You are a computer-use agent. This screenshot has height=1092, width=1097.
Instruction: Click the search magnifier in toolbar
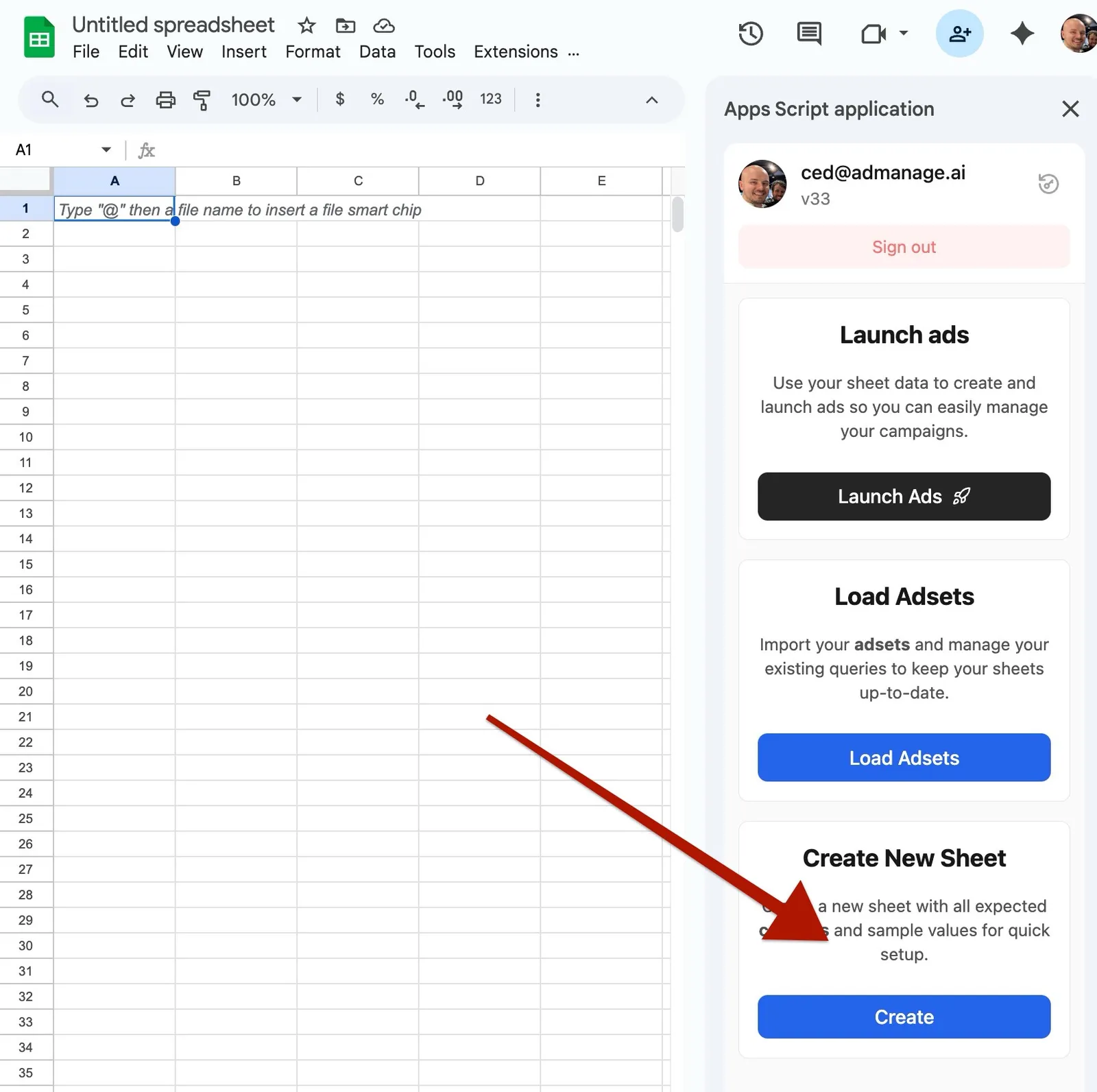49,99
